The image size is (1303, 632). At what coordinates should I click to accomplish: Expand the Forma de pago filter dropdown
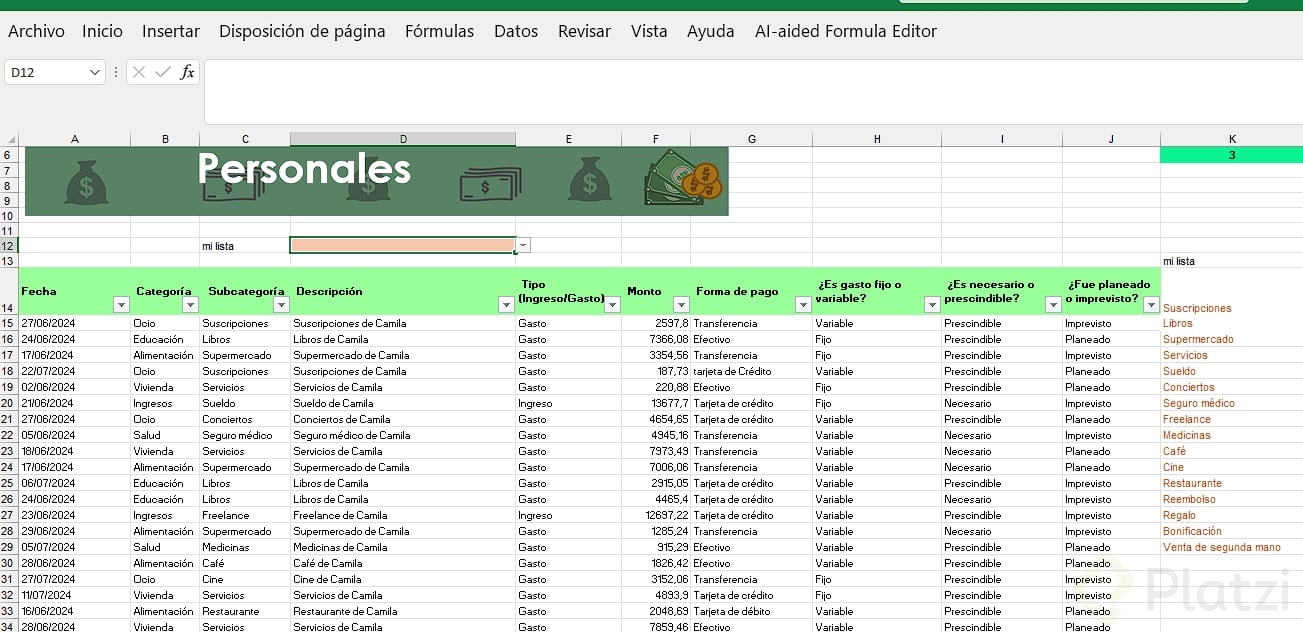[x=803, y=305]
